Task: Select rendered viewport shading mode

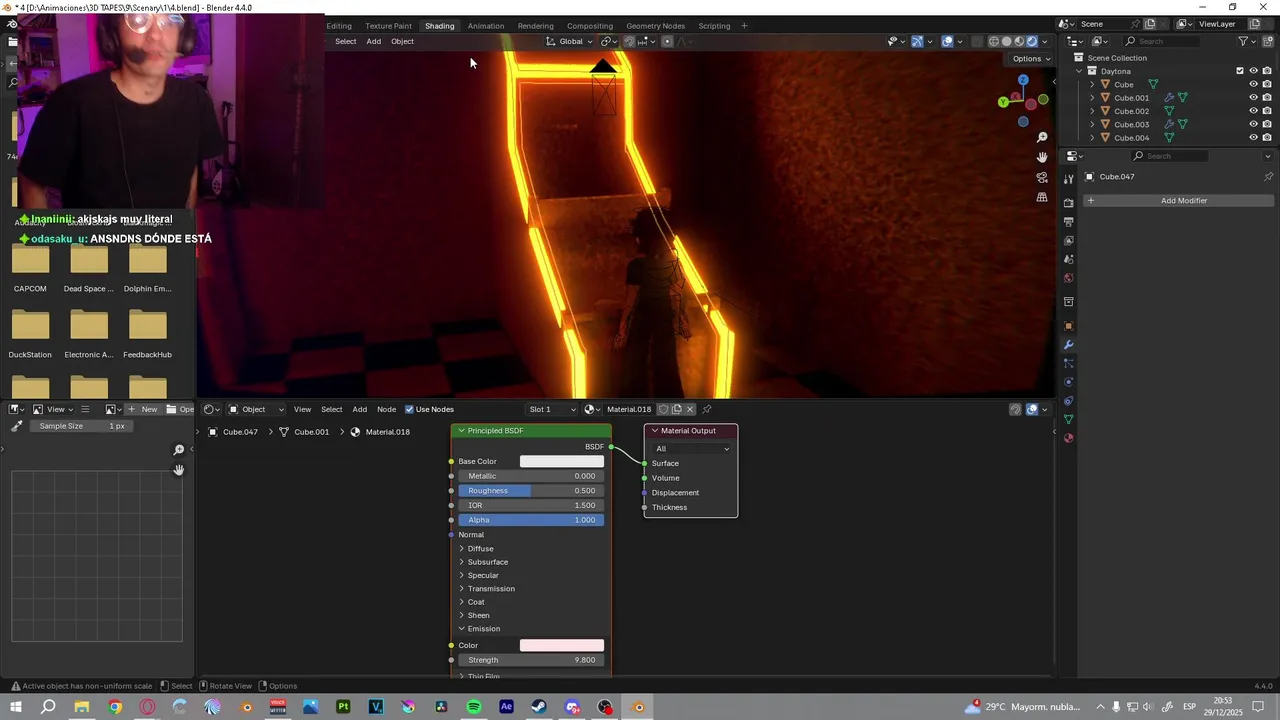Action: (1033, 41)
